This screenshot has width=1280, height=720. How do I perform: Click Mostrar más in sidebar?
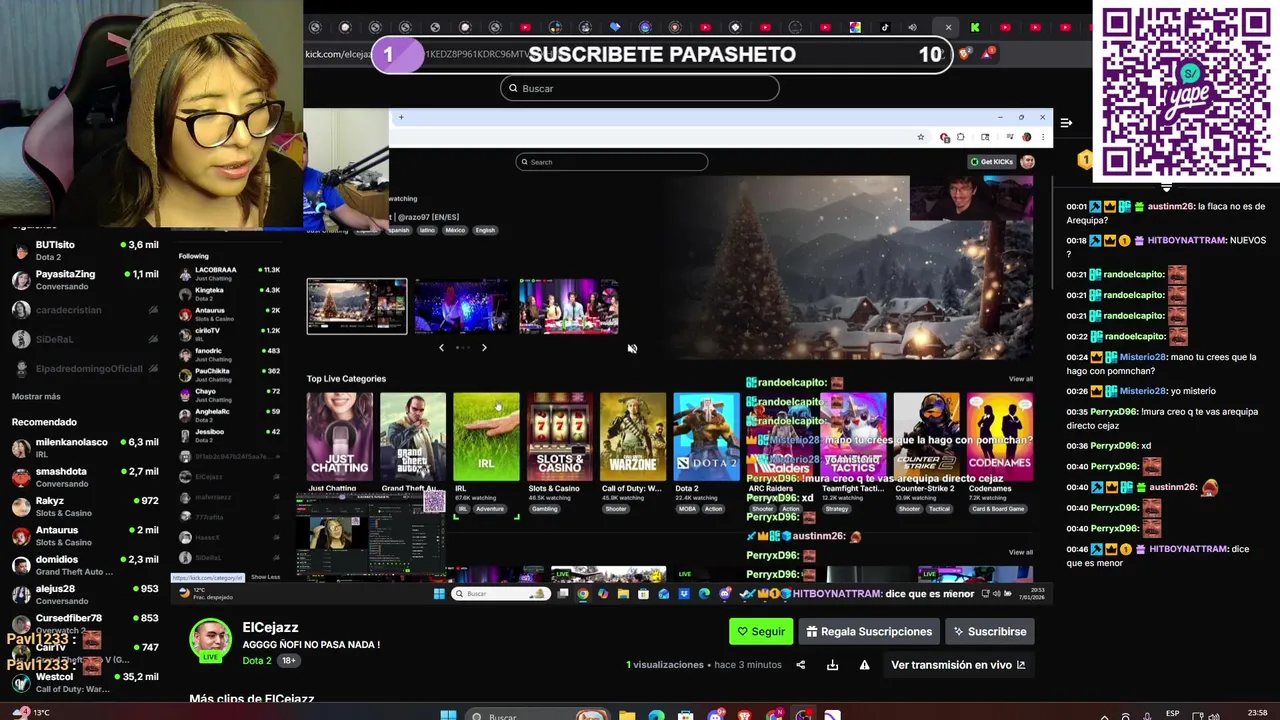36,396
